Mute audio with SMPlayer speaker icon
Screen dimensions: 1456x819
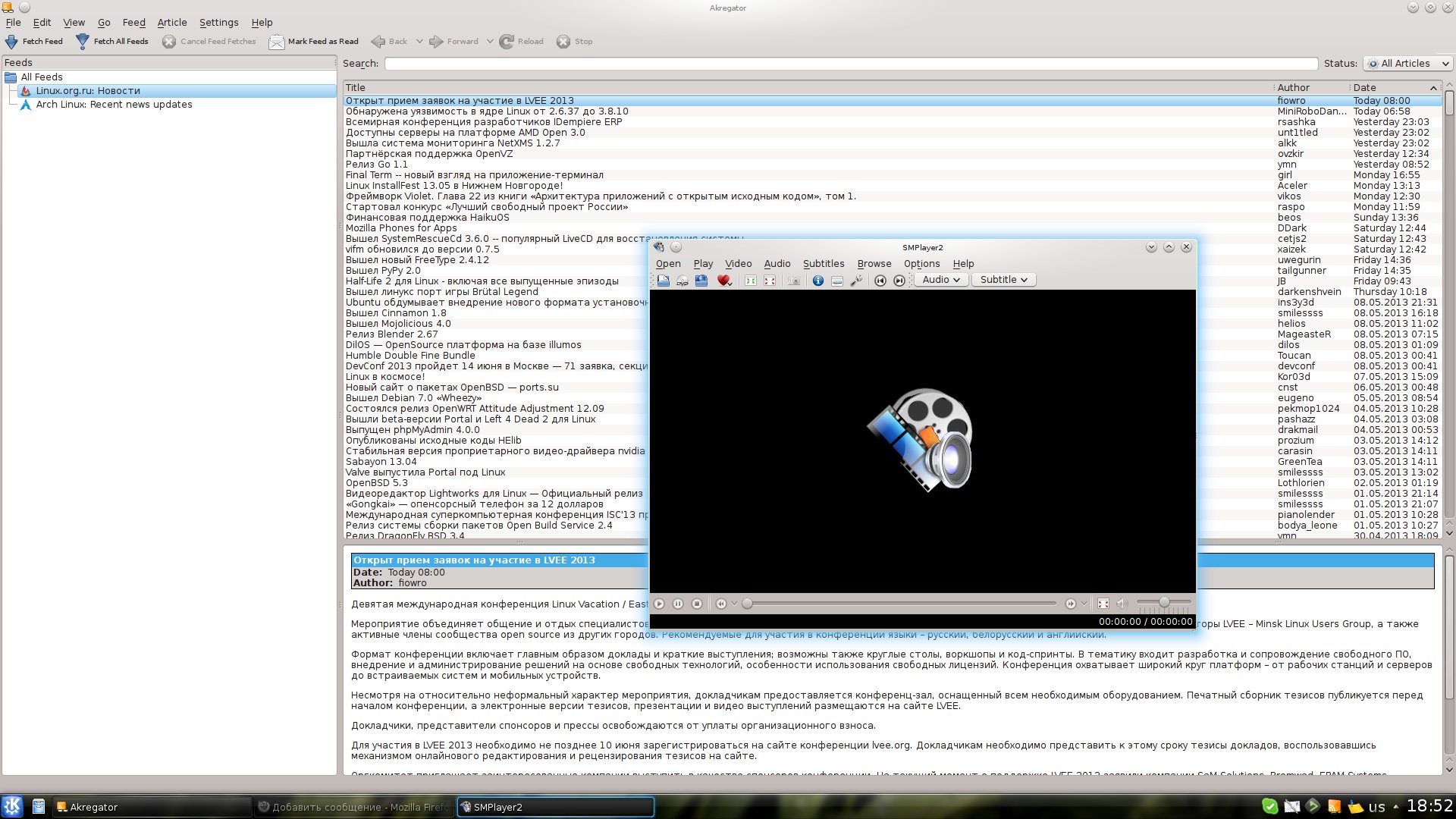(1122, 604)
